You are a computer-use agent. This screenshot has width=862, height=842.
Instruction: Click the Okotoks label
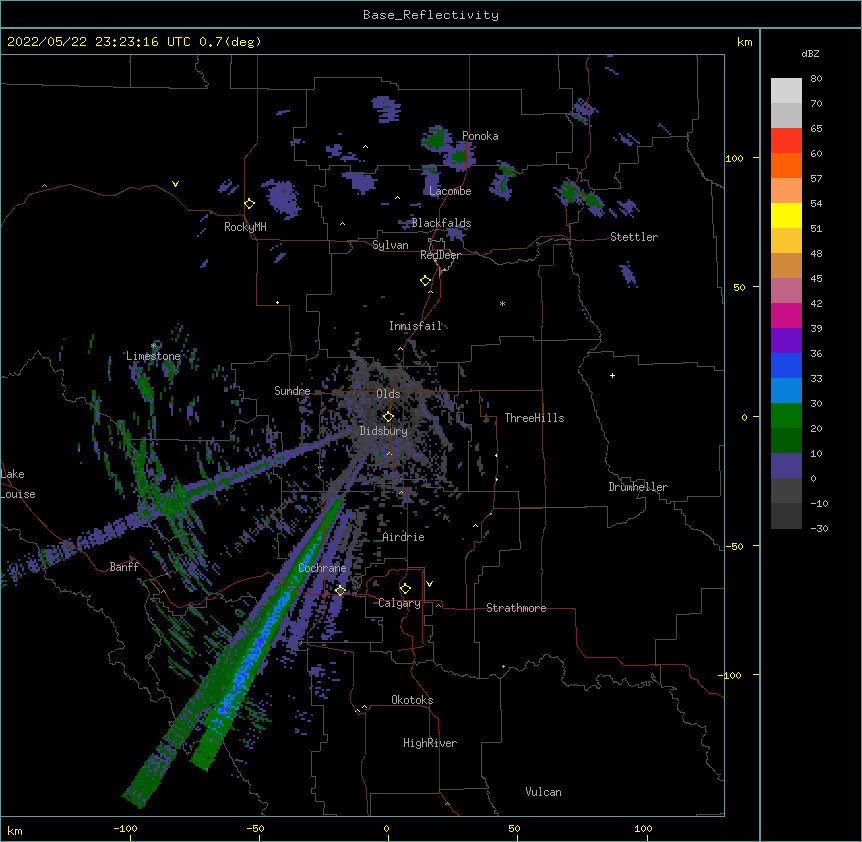pyautogui.click(x=412, y=700)
